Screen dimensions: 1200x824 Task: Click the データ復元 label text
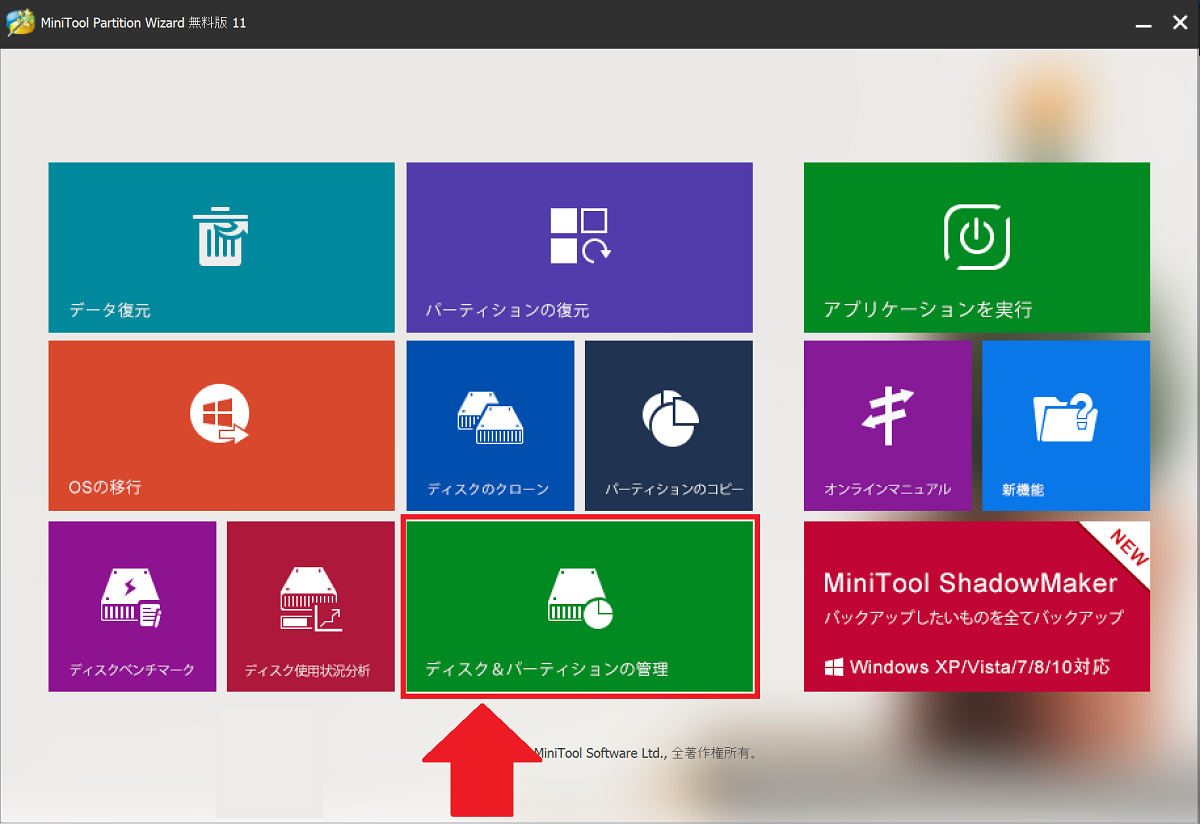click(x=110, y=310)
